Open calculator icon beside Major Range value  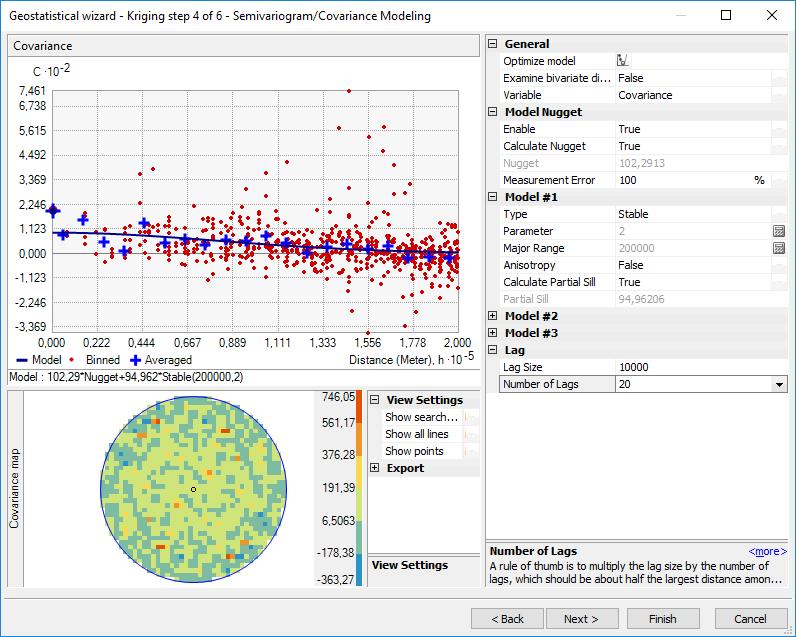coord(779,248)
